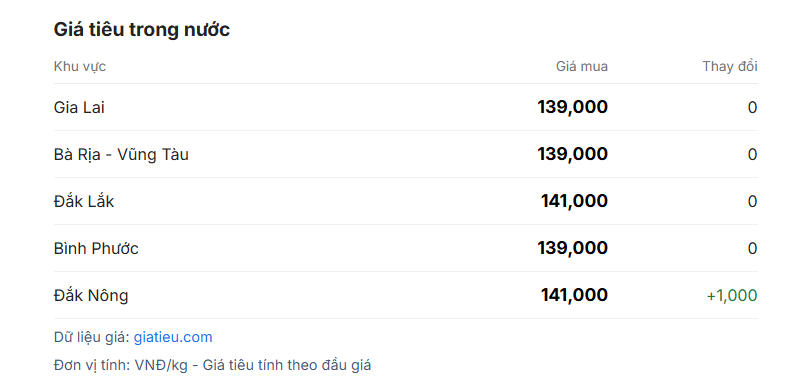Select the Bình Phước region row
809x391 pixels.
(x=406, y=248)
